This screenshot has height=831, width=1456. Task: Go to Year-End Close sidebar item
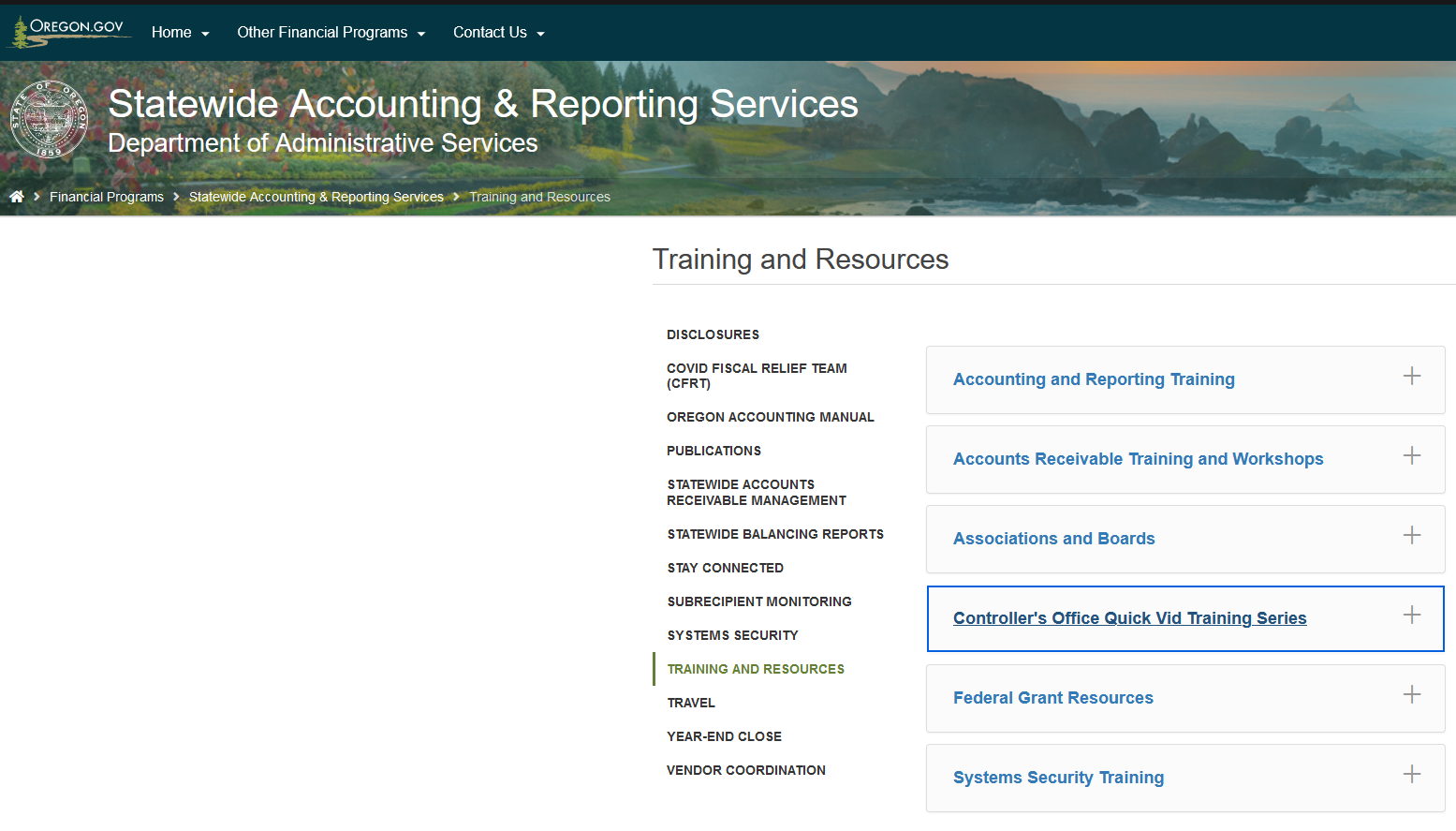click(x=724, y=736)
